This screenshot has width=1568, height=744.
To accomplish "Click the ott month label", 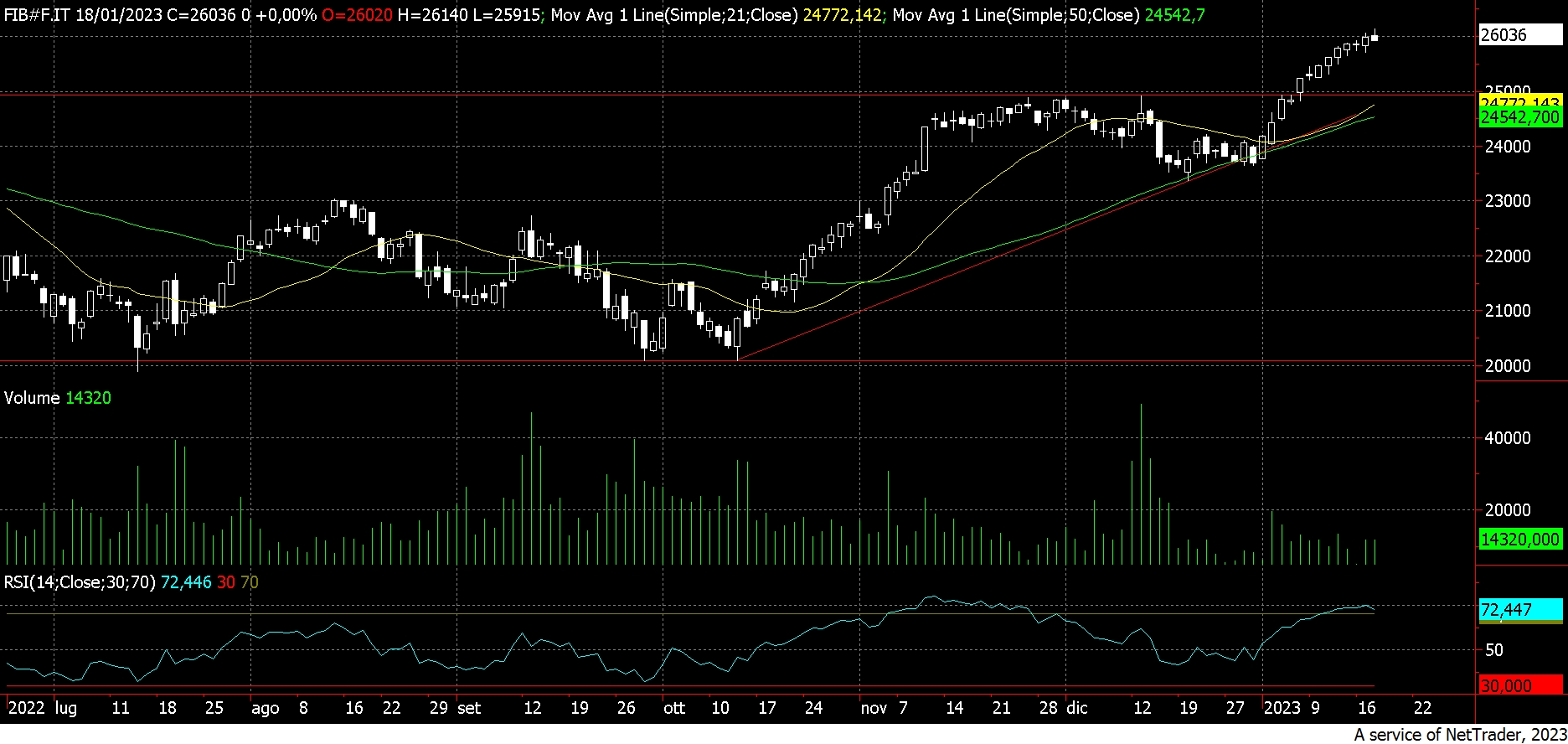I will coord(674,708).
